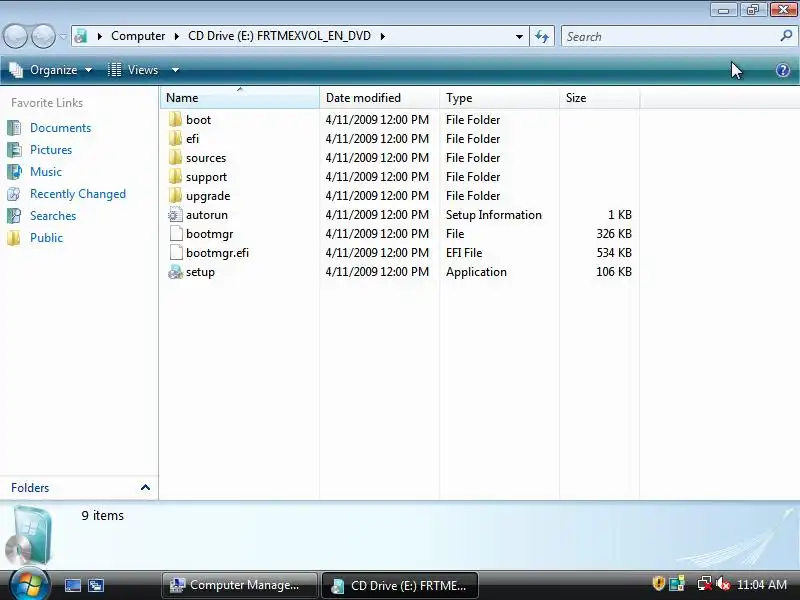Click the network disconnected tray icon
The width and height of the screenshot is (800, 600).
[x=705, y=584]
